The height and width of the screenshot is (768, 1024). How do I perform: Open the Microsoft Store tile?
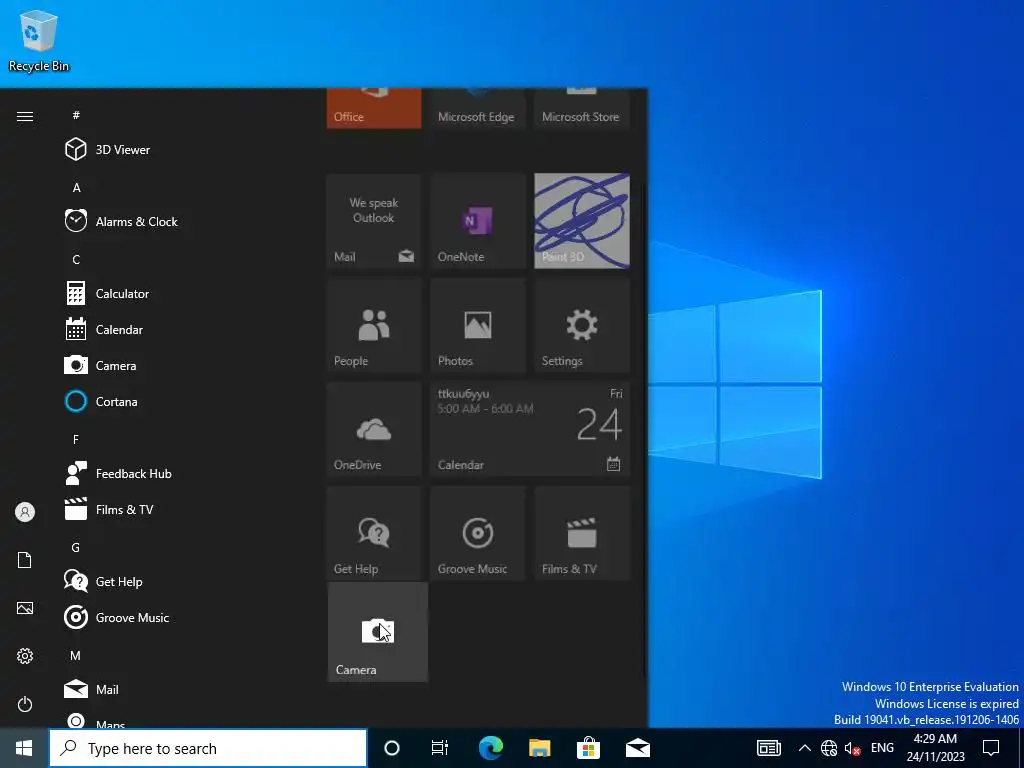[x=582, y=108]
